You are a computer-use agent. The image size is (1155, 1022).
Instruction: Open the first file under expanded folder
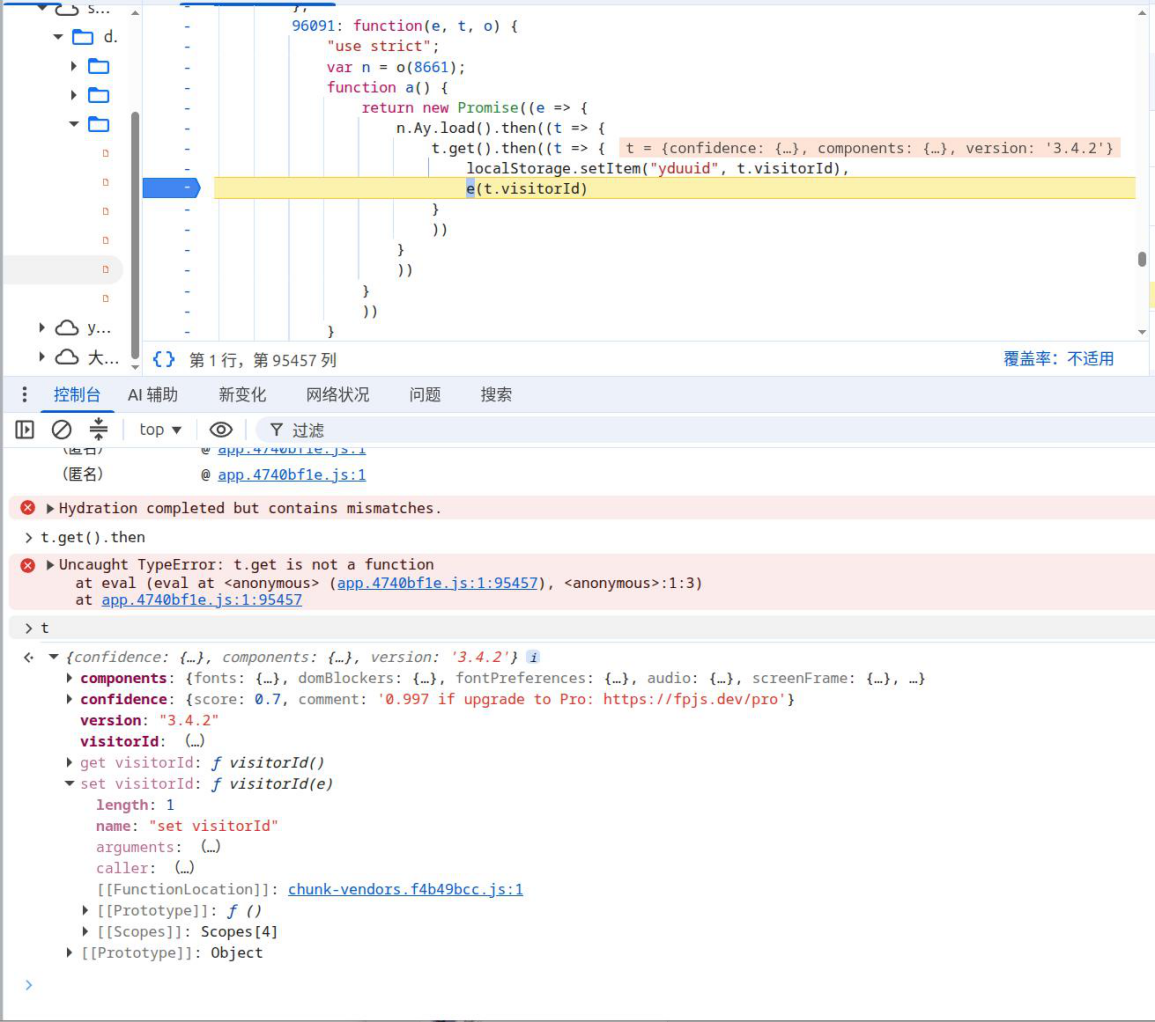click(x=105, y=153)
